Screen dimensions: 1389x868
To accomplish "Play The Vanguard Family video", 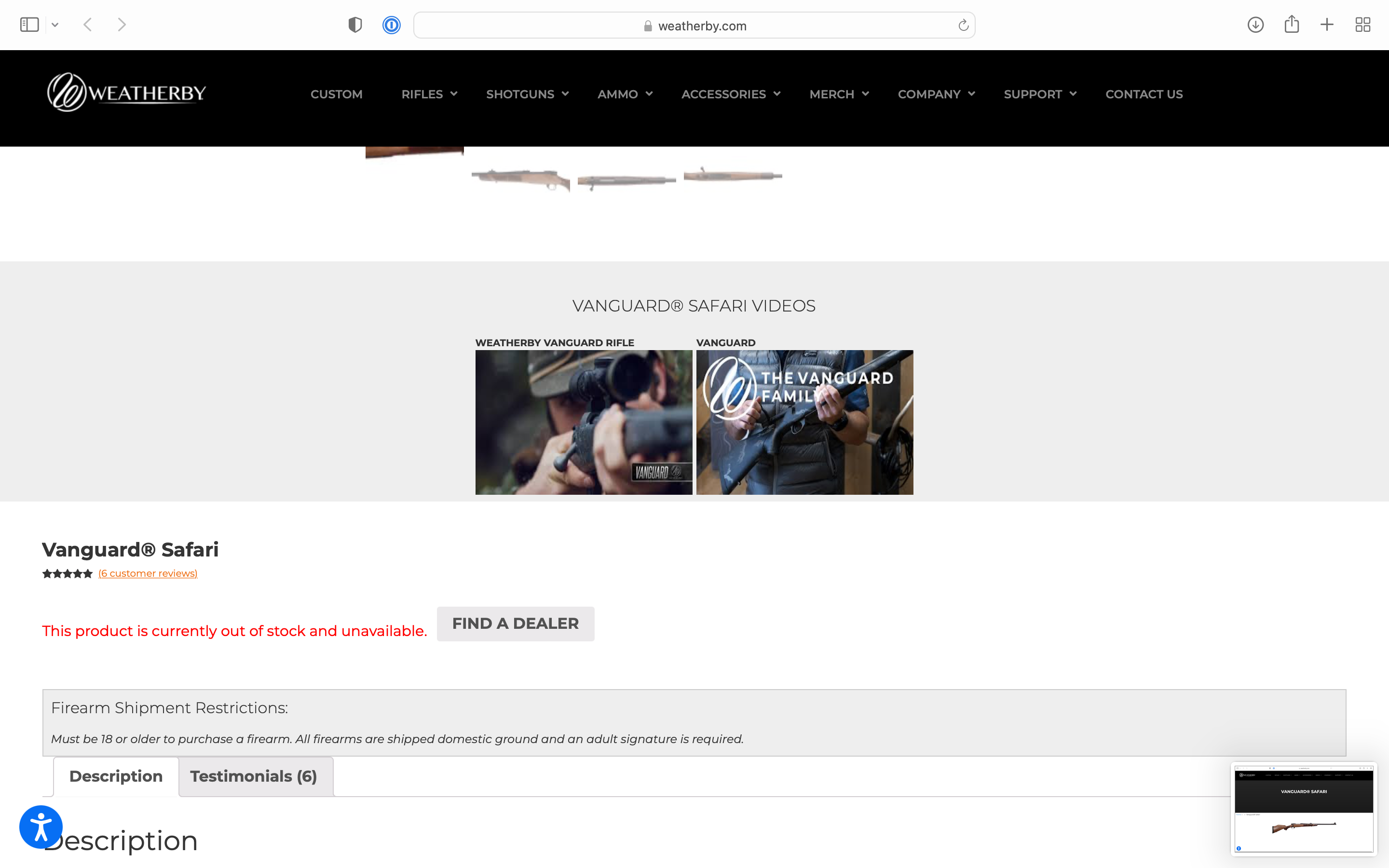I will (804, 422).
